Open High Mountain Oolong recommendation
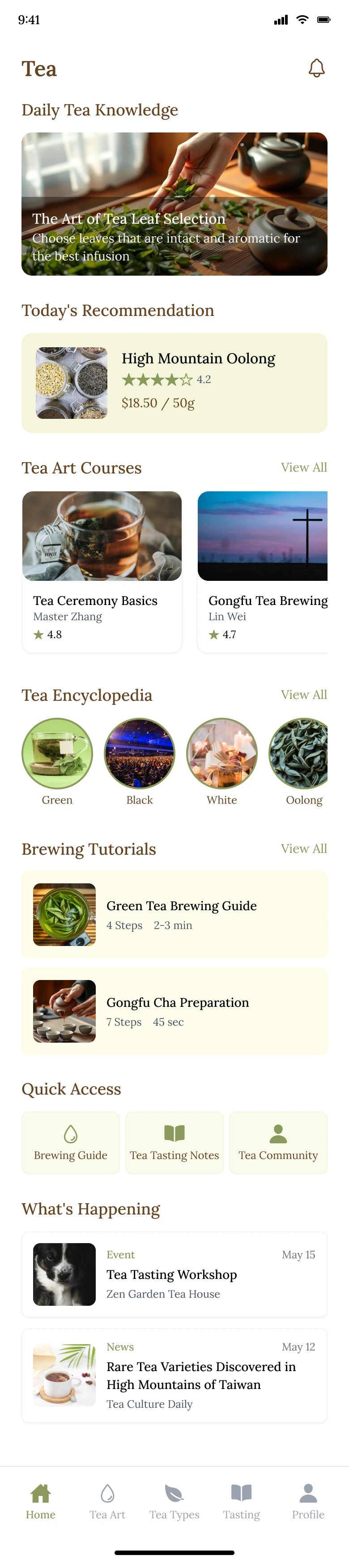This screenshot has width=349, height=1568. [174, 383]
